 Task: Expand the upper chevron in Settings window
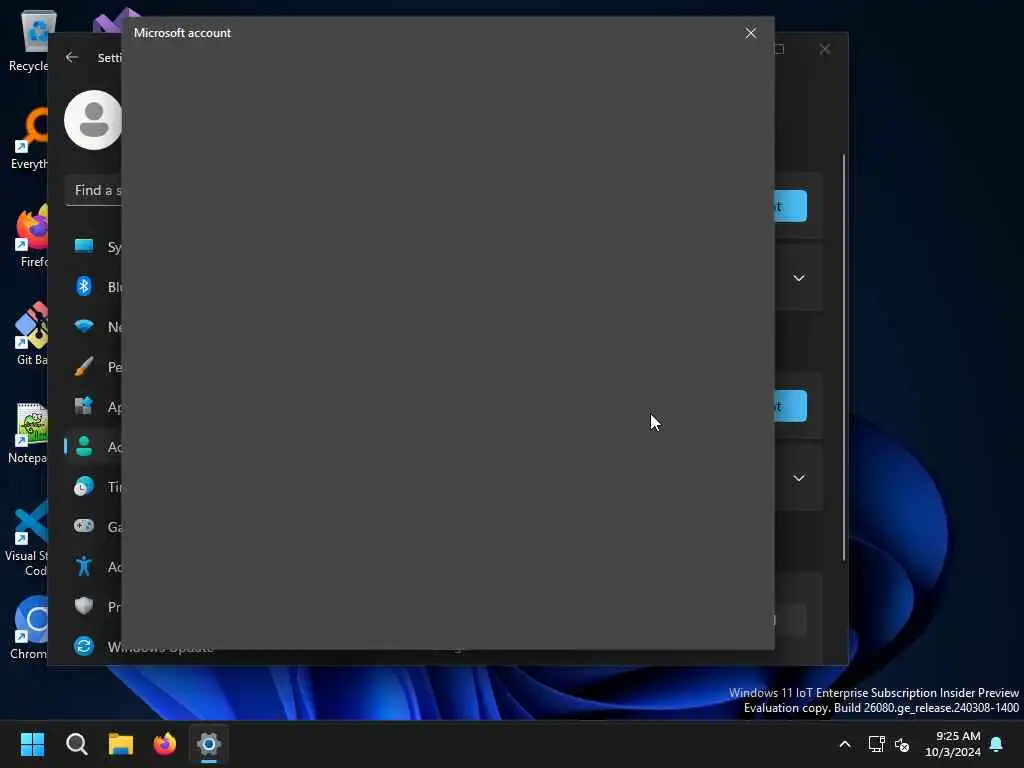coord(799,278)
